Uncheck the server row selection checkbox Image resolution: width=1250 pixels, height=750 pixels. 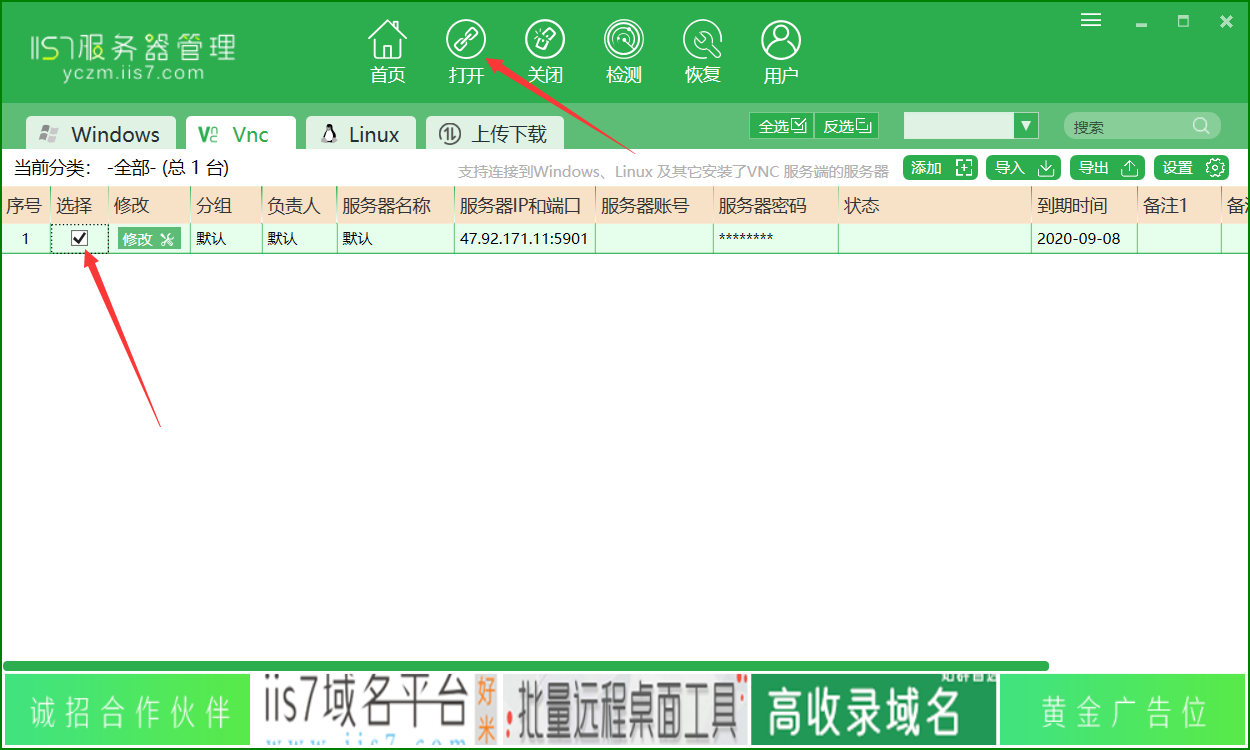pyautogui.click(x=79, y=238)
